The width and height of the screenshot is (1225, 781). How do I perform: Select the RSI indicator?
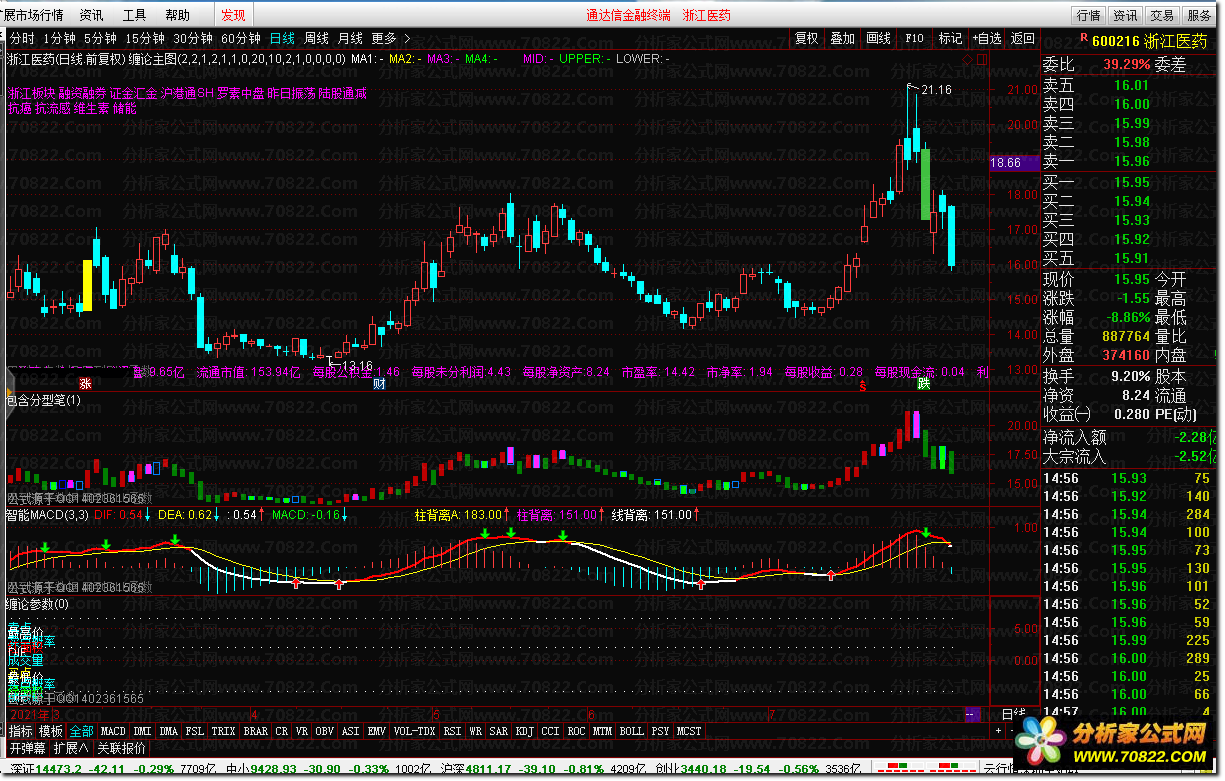click(x=453, y=731)
